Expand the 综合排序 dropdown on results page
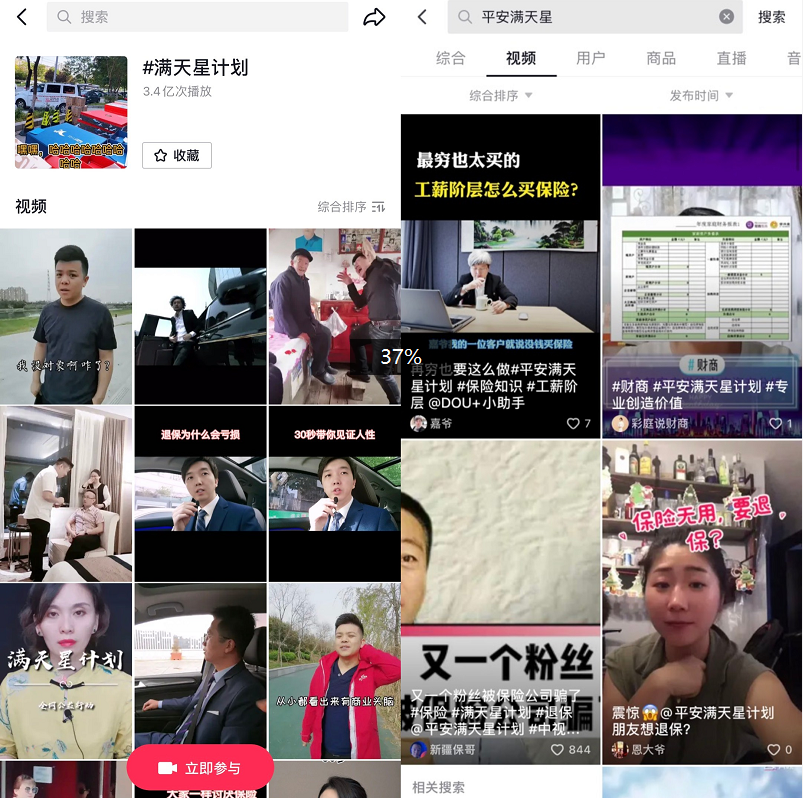This screenshot has height=798, width=803. (500, 95)
